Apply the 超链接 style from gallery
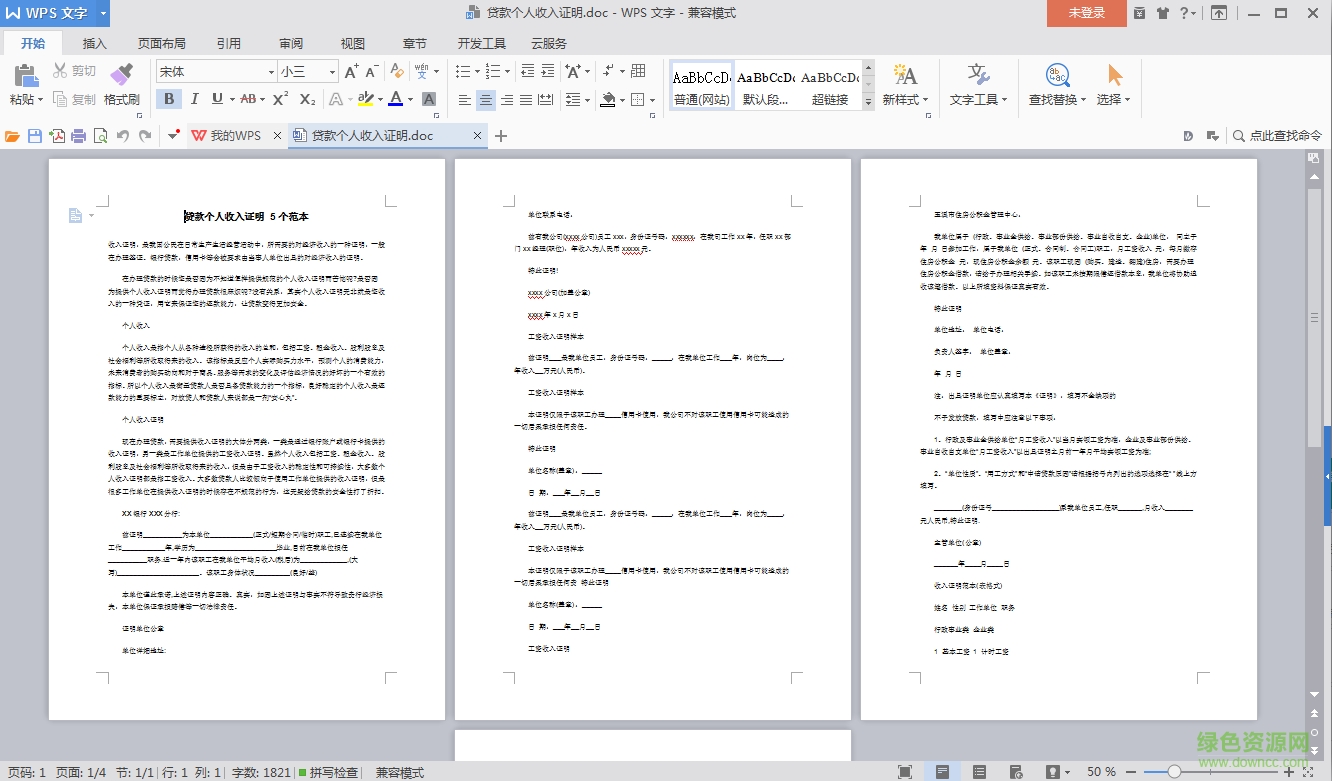This screenshot has width=1332, height=781. (829, 86)
